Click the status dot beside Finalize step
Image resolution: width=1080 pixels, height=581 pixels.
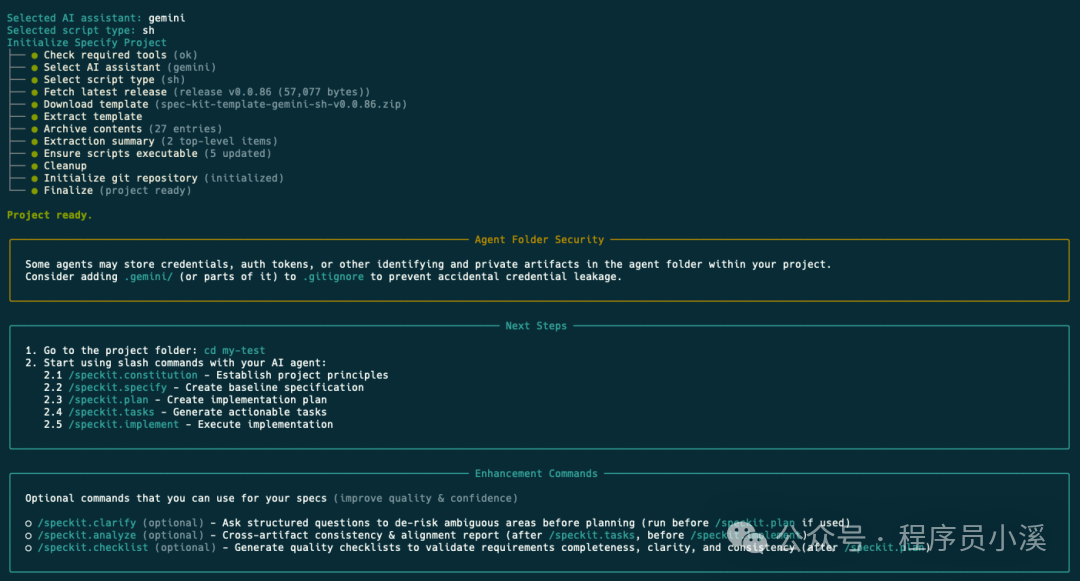(x=34, y=190)
